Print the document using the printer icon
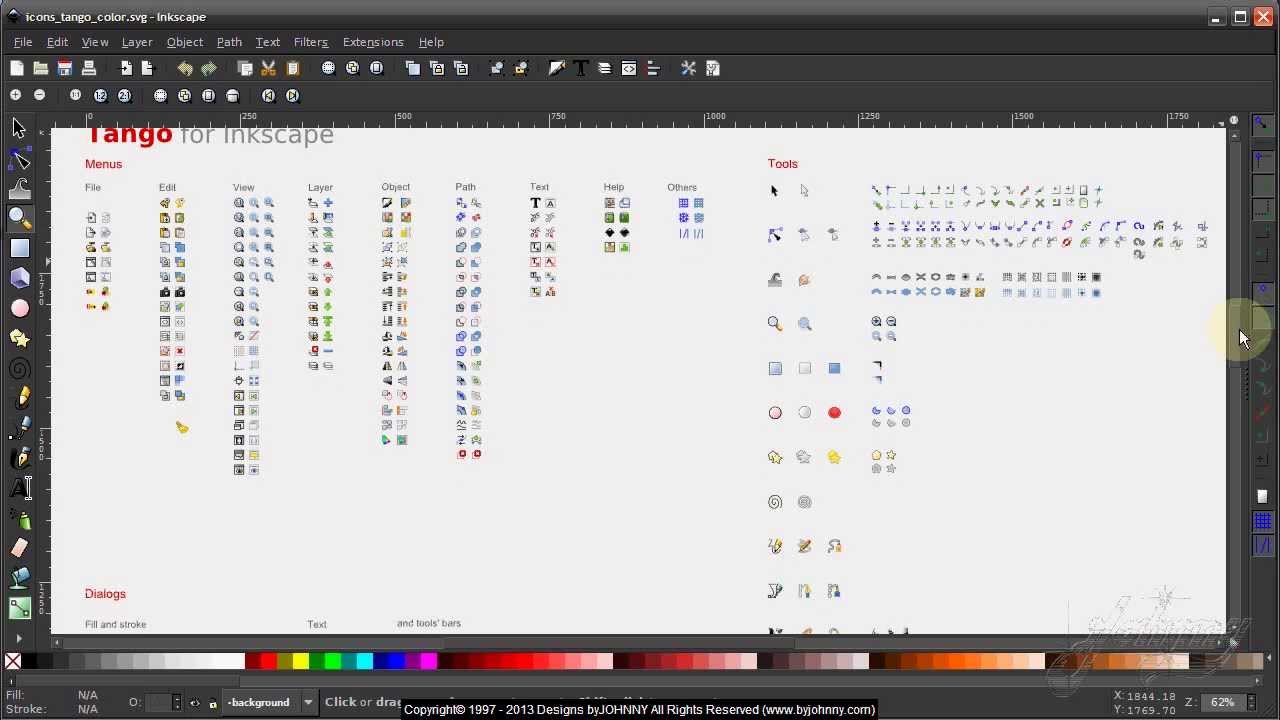The width and height of the screenshot is (1280, 720). click(x=89, y=68)
